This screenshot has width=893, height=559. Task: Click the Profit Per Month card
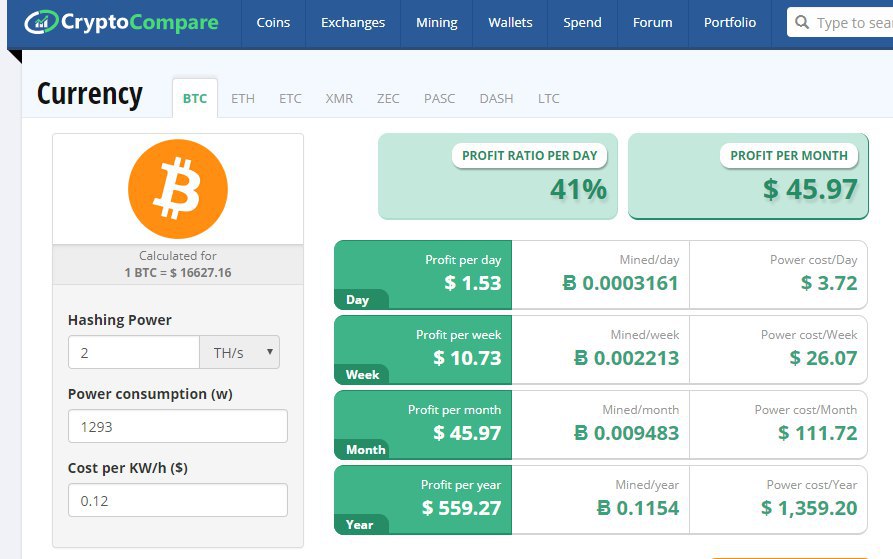point(748,176)
